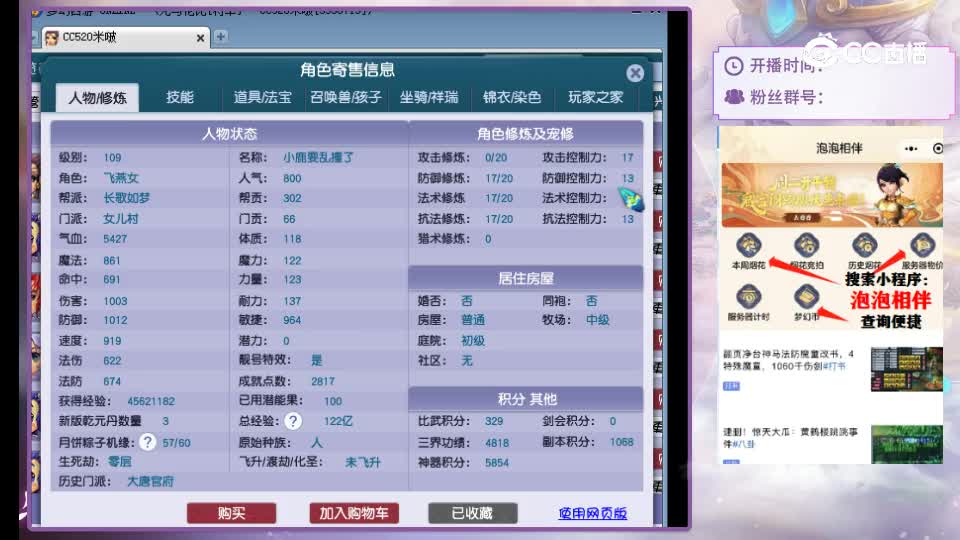Click the 三界功绩 value 4818
The image size is (960, 540).
coord(497,442)
